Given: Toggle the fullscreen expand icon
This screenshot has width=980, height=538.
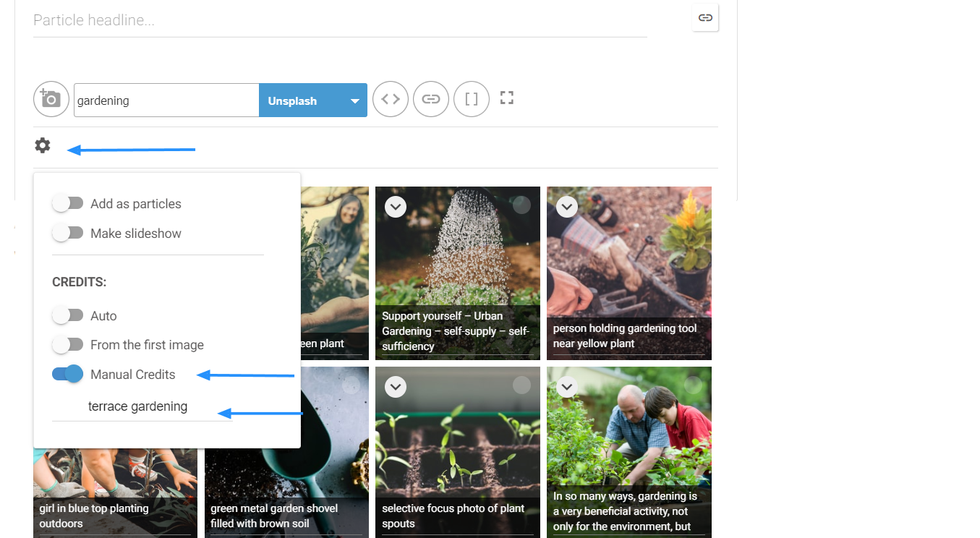Looking at the screenshot, I should coord(507,98).
